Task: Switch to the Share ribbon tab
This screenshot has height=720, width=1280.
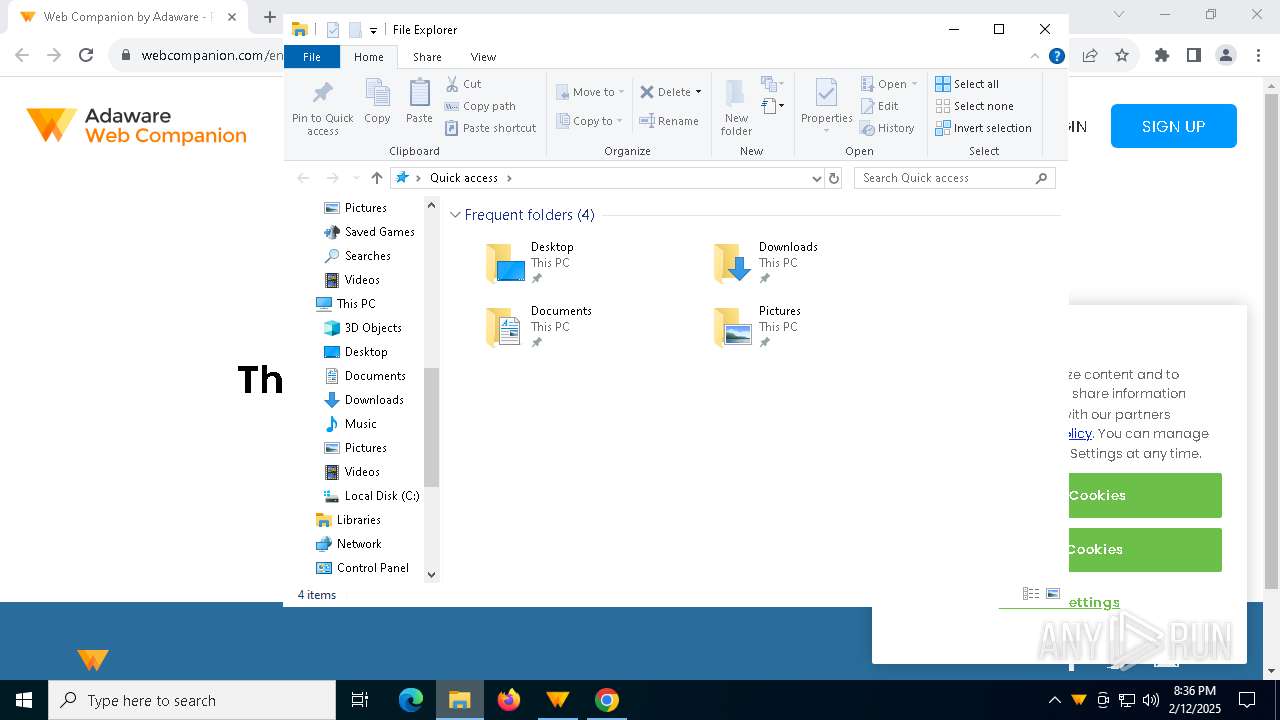Action: point(427,57)
